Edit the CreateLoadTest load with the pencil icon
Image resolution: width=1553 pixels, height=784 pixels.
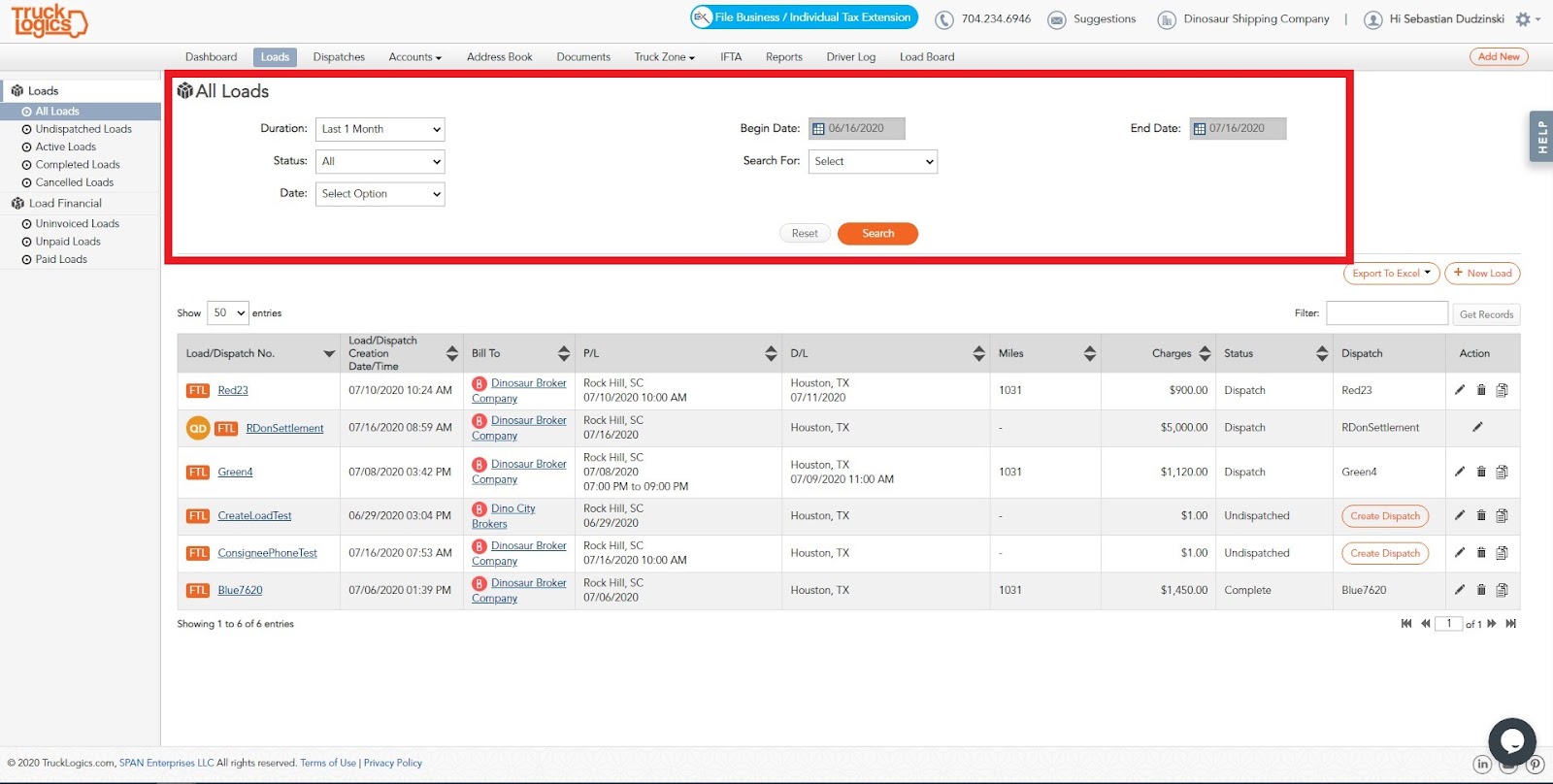[x=1460, y=515]
